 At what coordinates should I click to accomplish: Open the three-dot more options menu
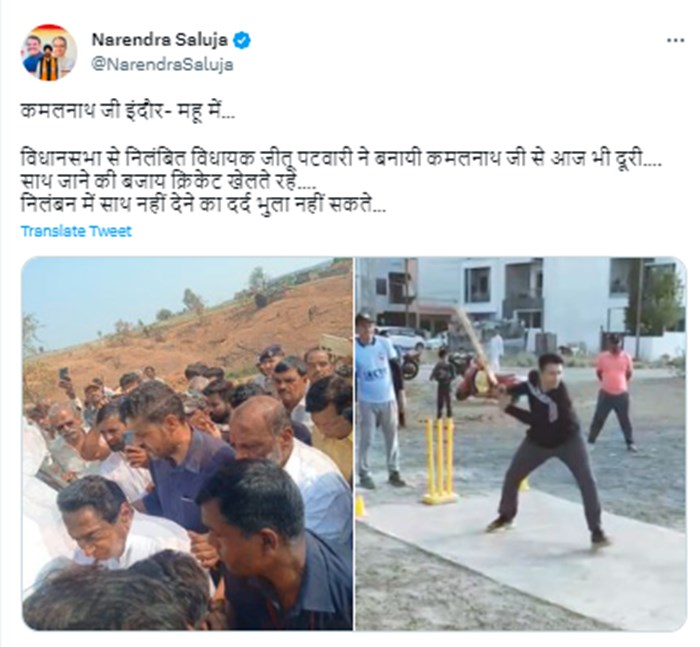pyautogui.click(x=675, y=41)
